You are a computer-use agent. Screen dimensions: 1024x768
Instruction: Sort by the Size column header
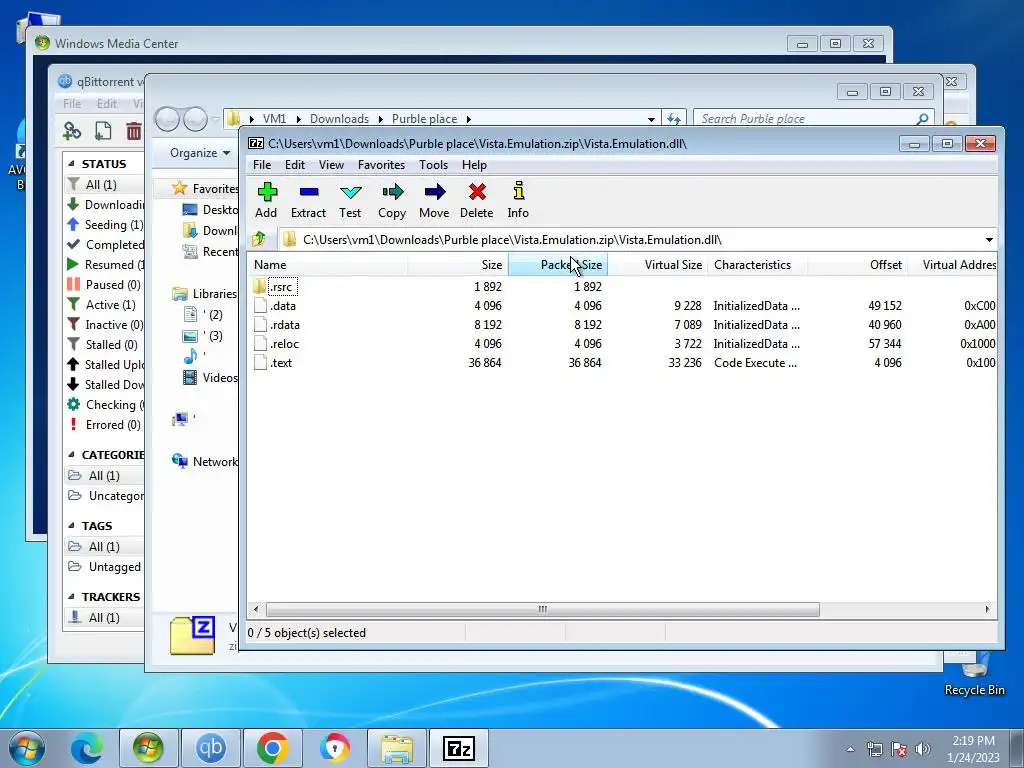457,265
